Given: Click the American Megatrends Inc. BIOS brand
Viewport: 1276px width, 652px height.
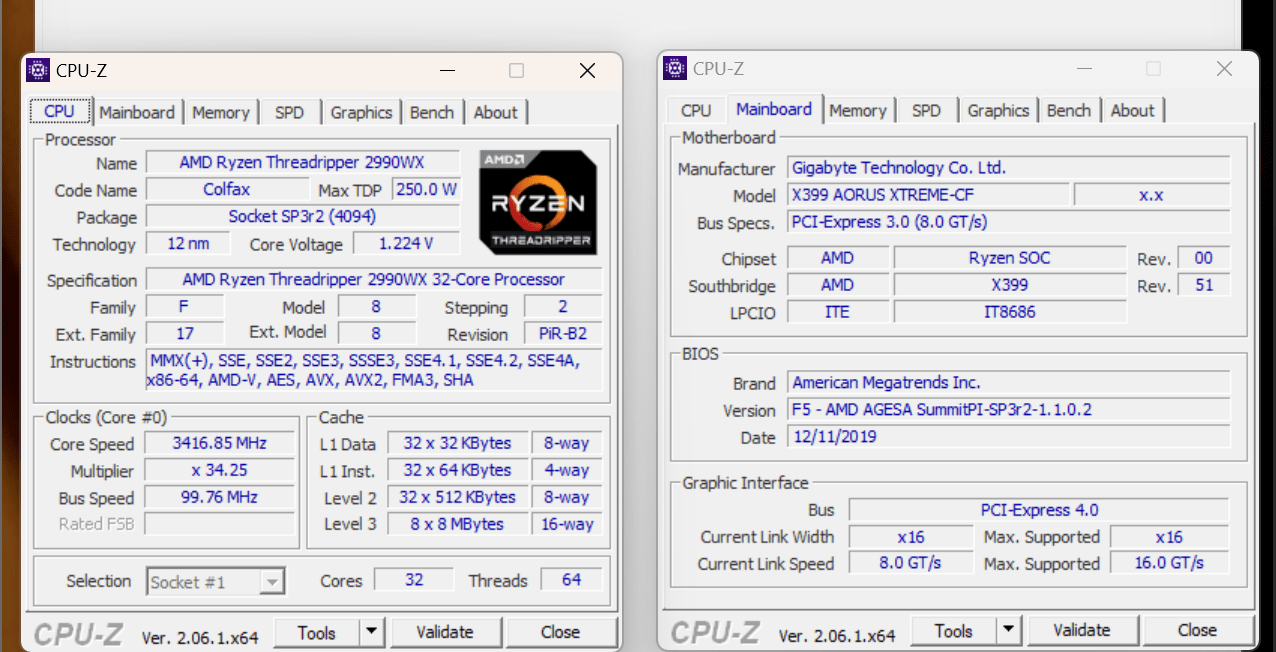Looking at the screenshot, I should (1009, 382).
